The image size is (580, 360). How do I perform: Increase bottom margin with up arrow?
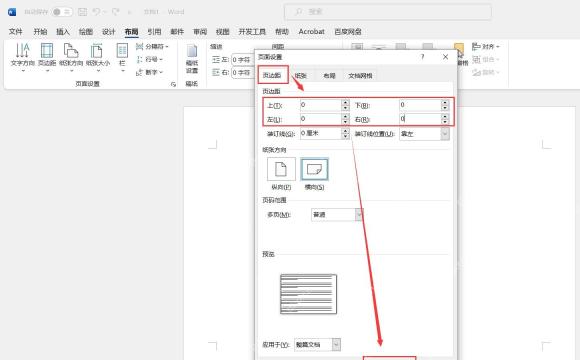445,102
